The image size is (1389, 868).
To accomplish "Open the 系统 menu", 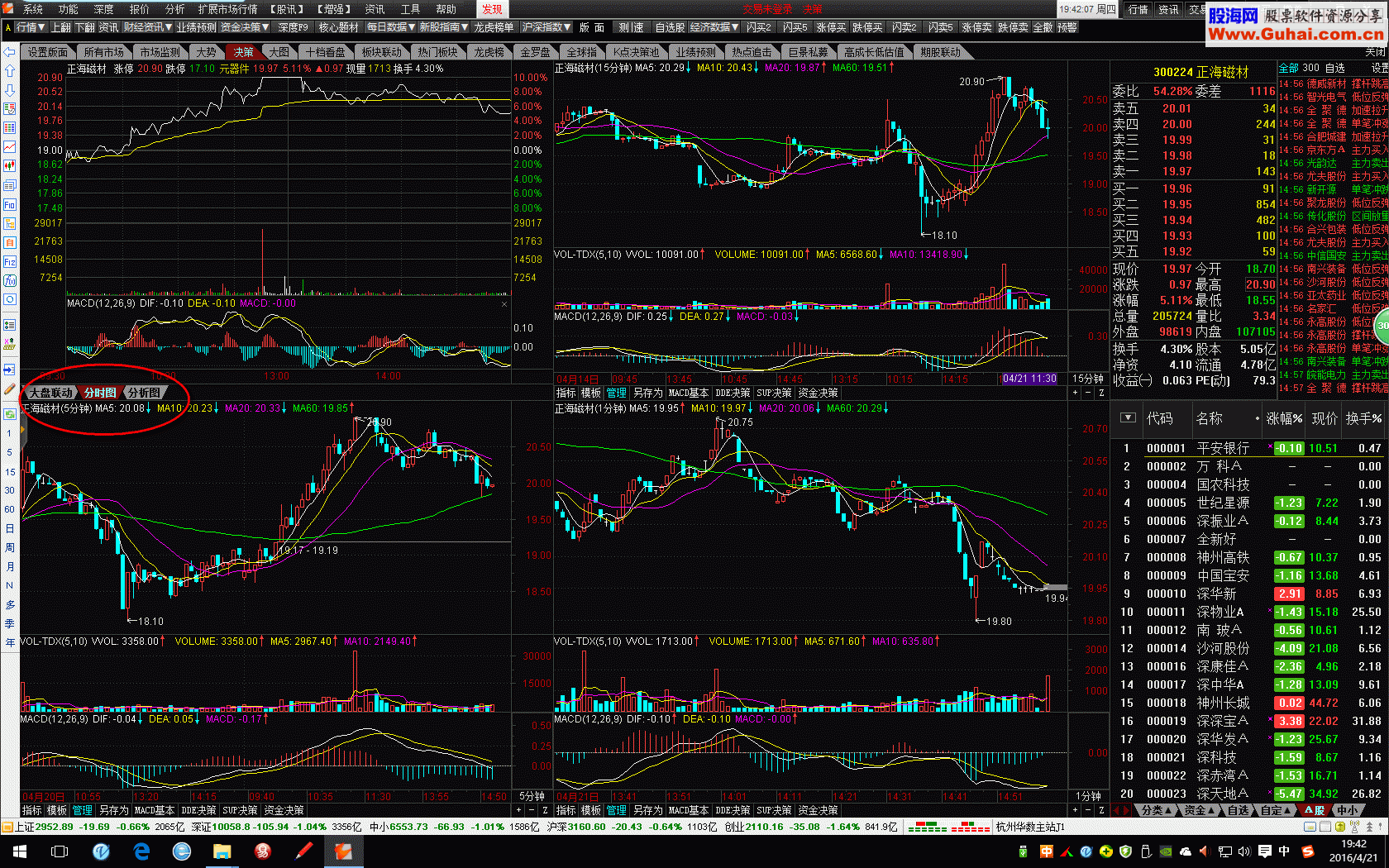I will pos(33,9).
